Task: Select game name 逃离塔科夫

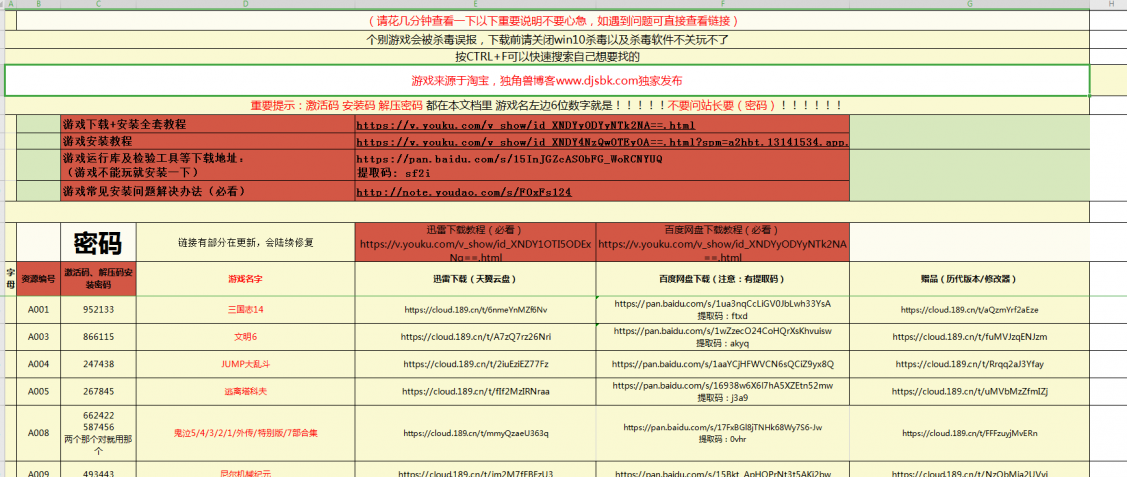Action: [x=245, y=392]
